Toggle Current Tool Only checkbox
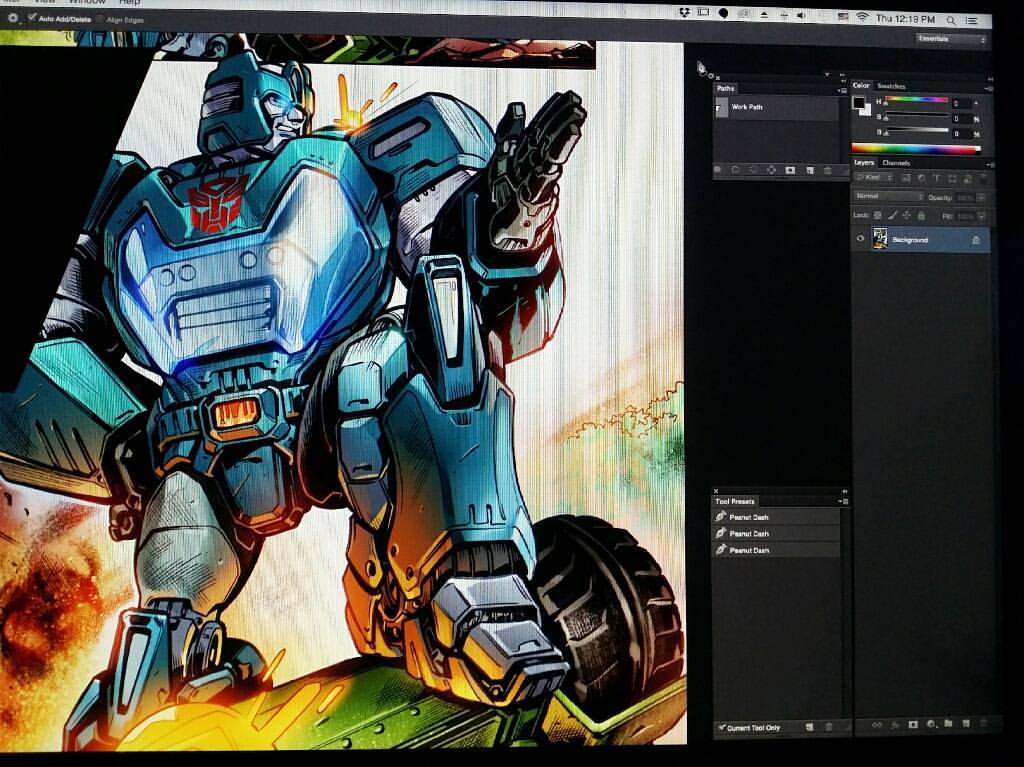This screenshot has width=1024, height=767. coord(722,727)
